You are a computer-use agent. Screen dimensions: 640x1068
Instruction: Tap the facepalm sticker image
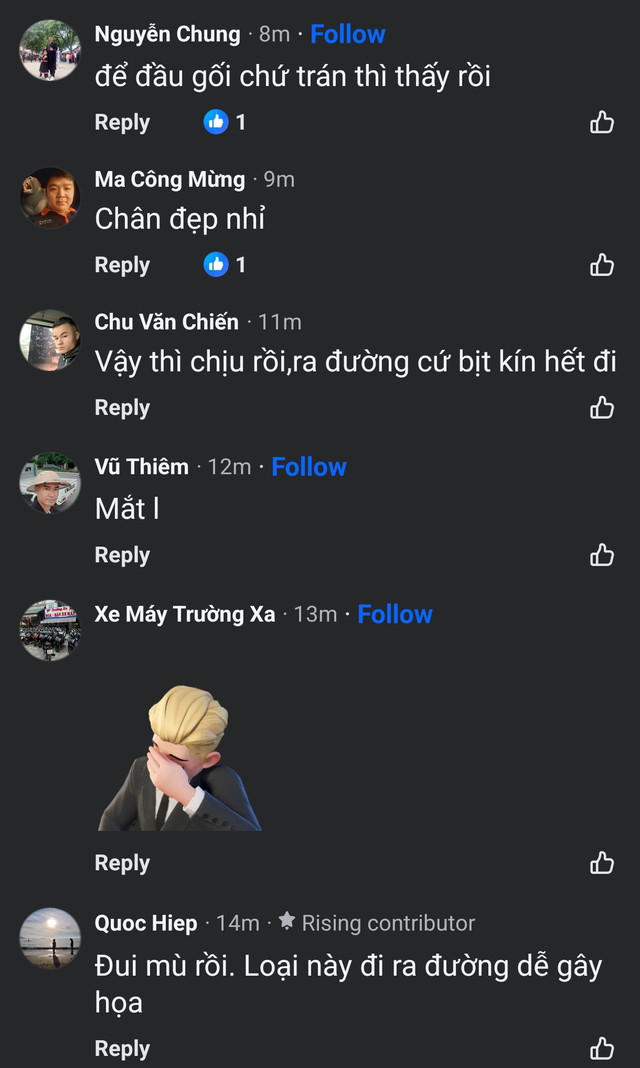click(180, 758)
